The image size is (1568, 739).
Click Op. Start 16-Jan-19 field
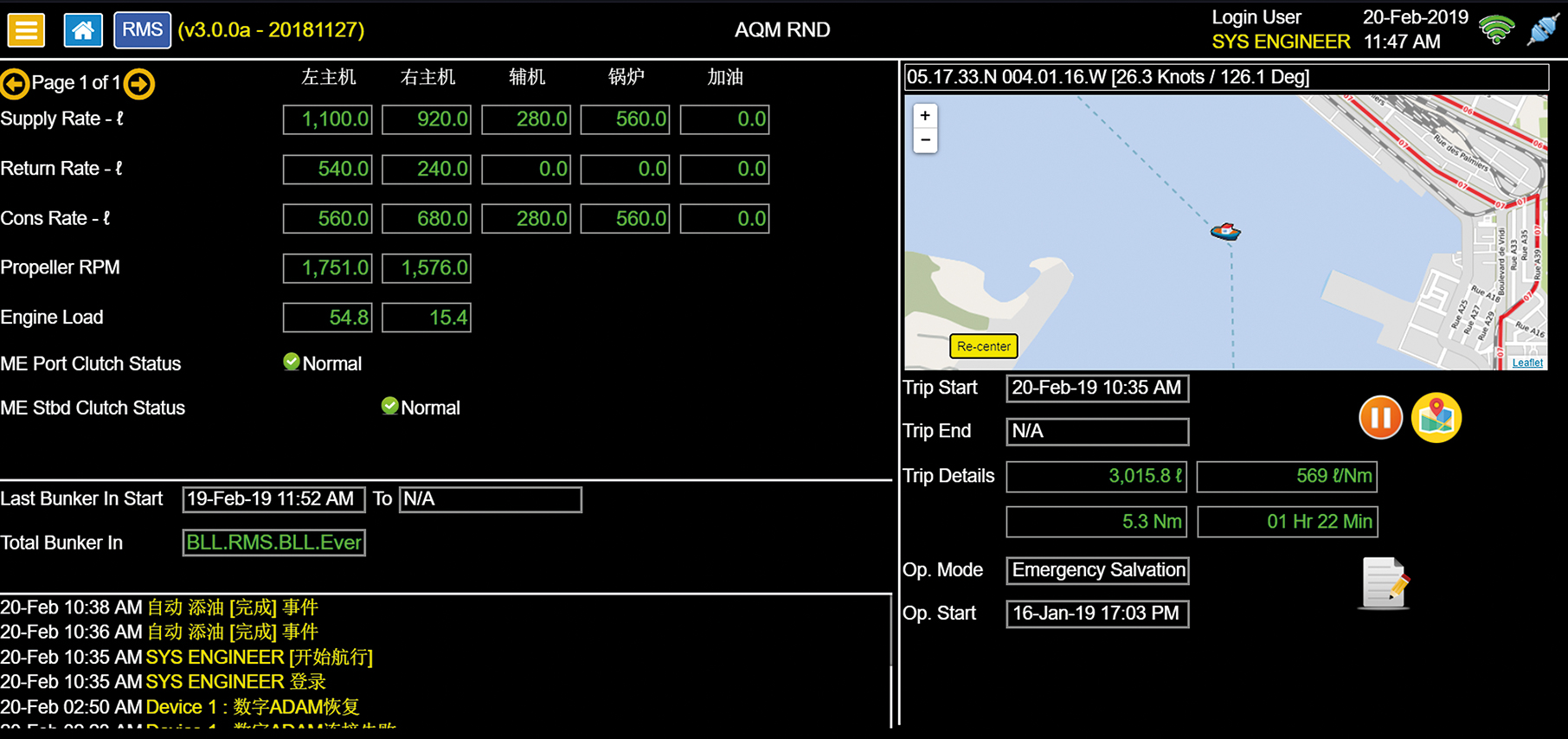(1097, 614)
